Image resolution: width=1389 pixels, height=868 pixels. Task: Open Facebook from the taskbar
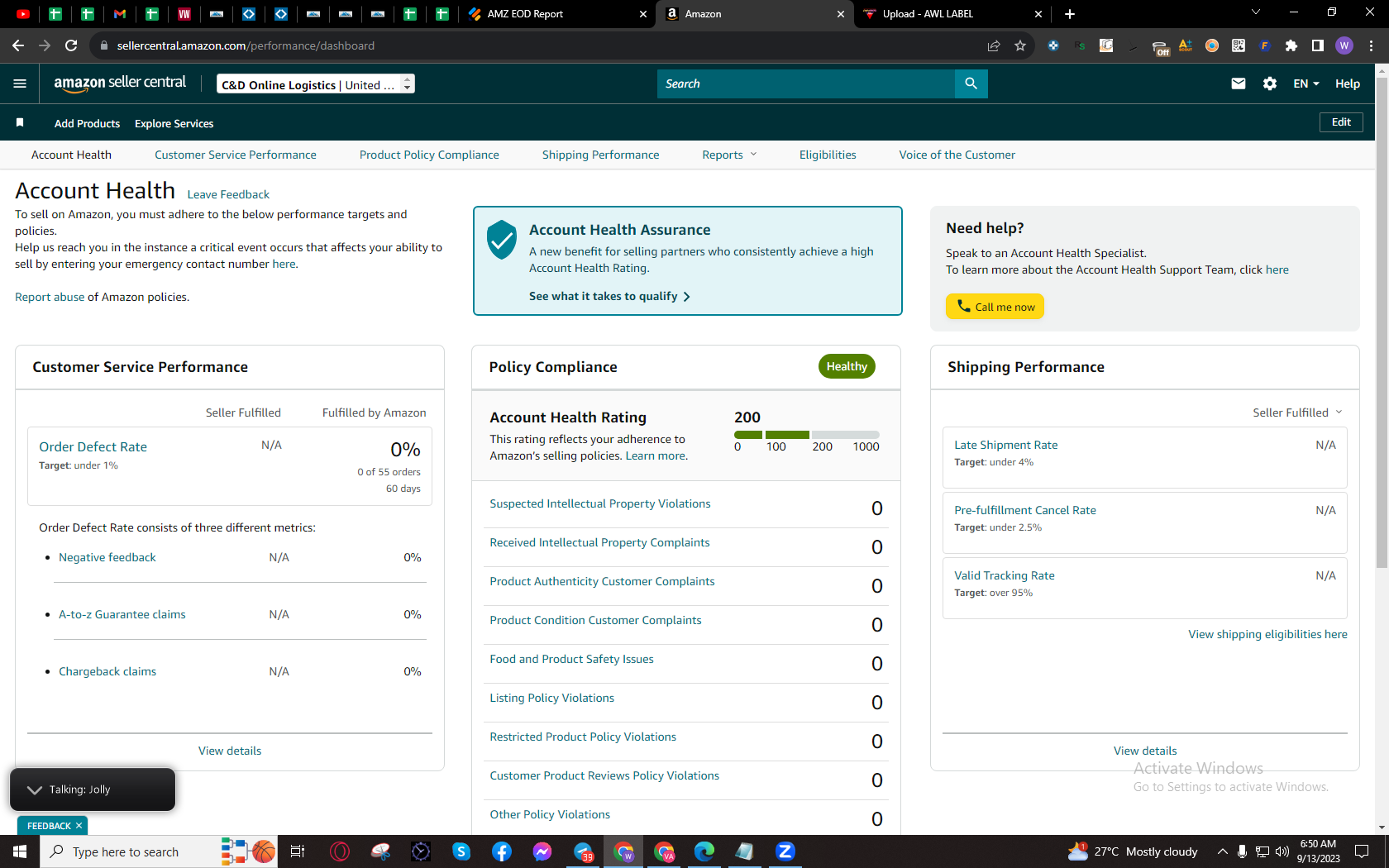tap(502, 851)
